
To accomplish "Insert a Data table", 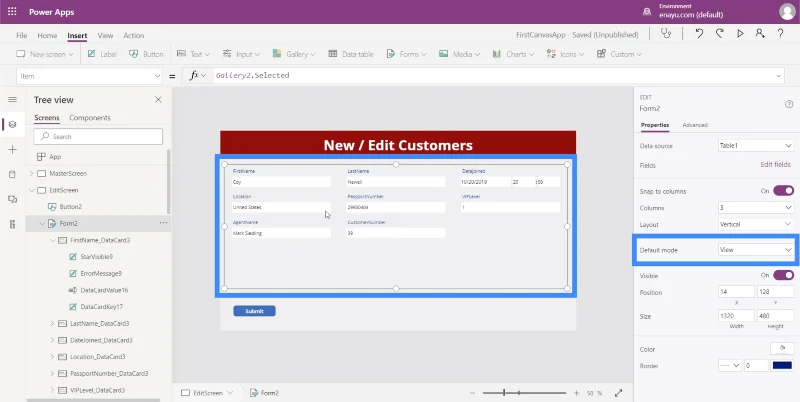I will pyautogui.click(x=351, y=54).
